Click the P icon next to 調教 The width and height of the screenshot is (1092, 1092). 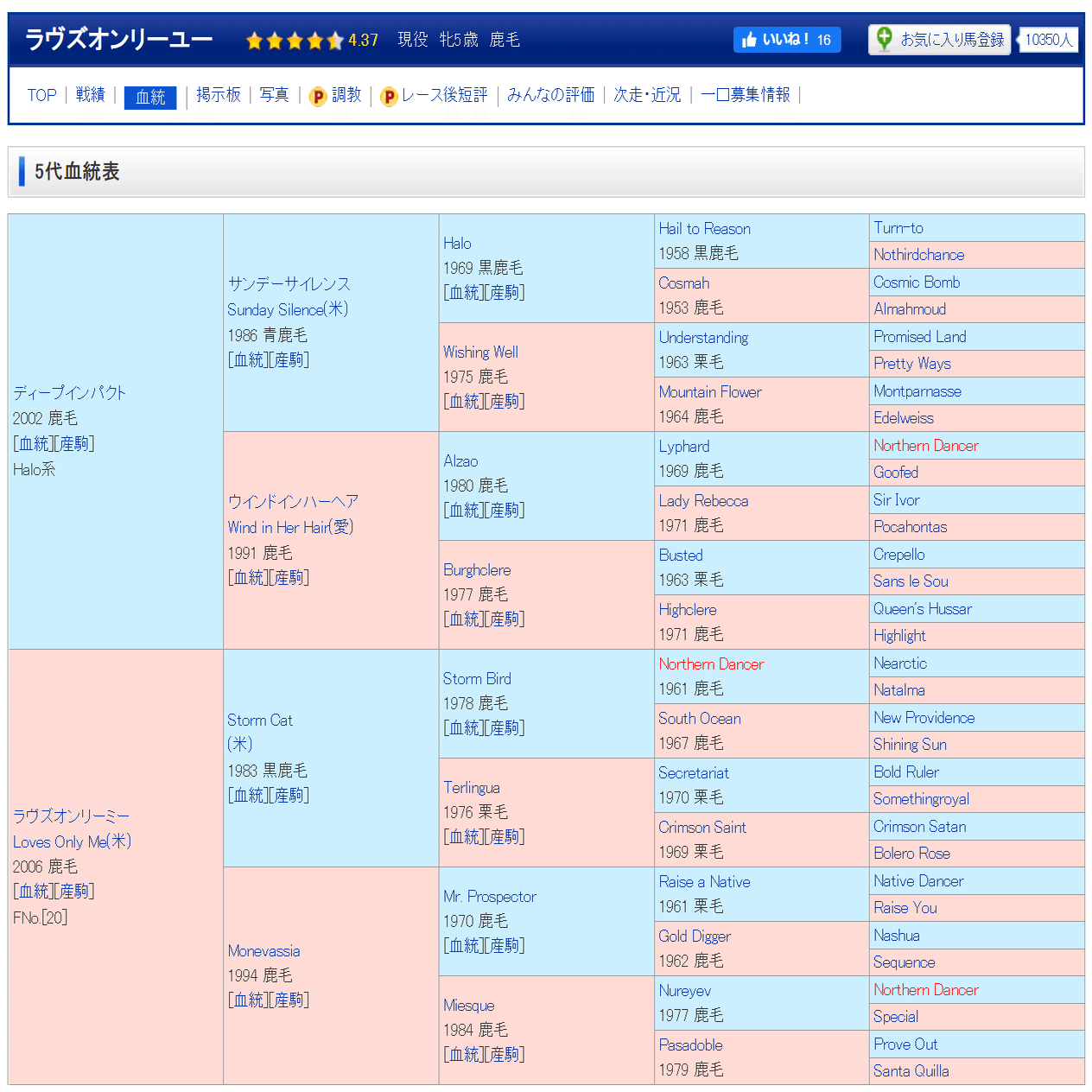click(x=319, y=96)
